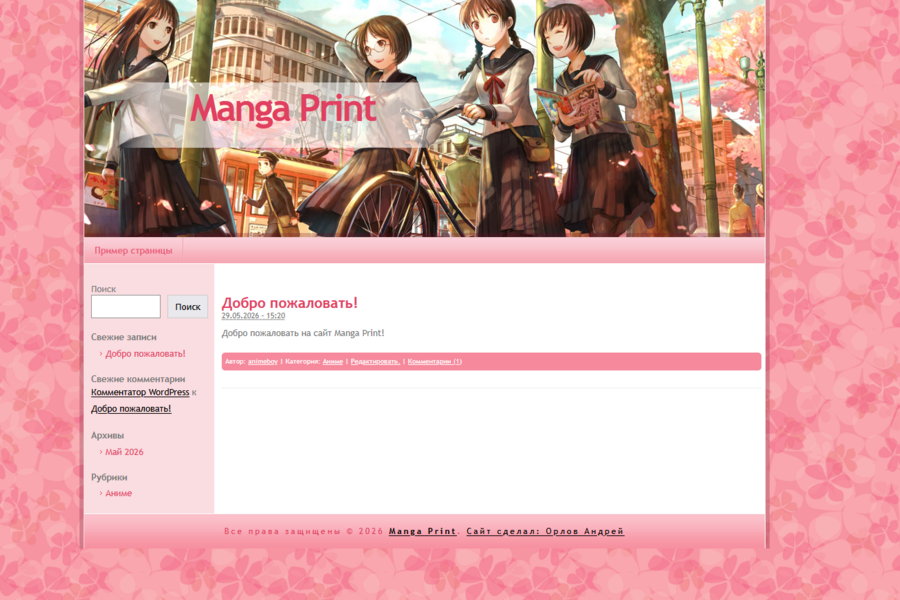Open the Manga Print site title

283,109
